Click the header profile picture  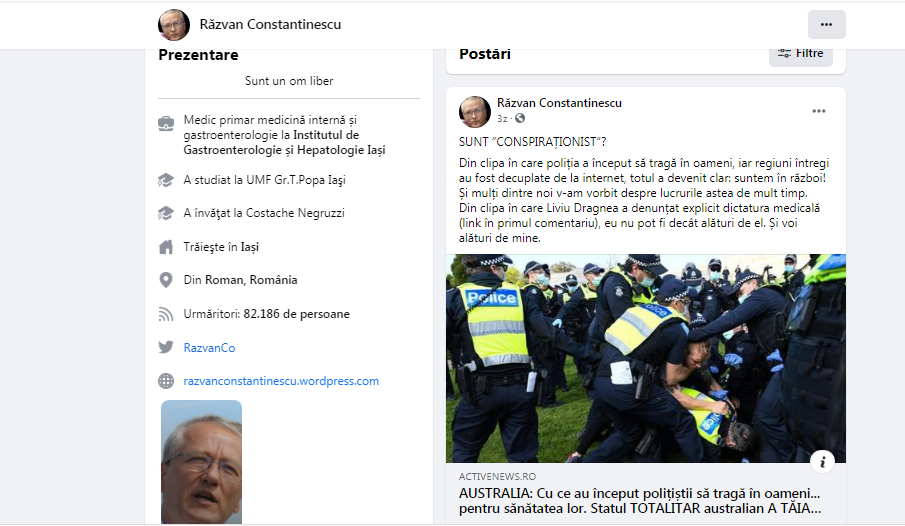pyautogui.click(x=174, y=25)
